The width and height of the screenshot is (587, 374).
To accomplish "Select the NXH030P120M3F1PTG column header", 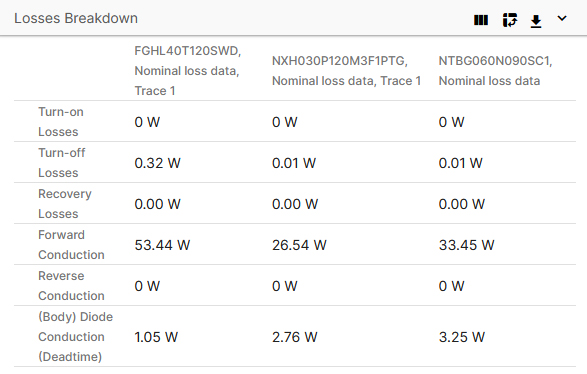I will [346, 71].
